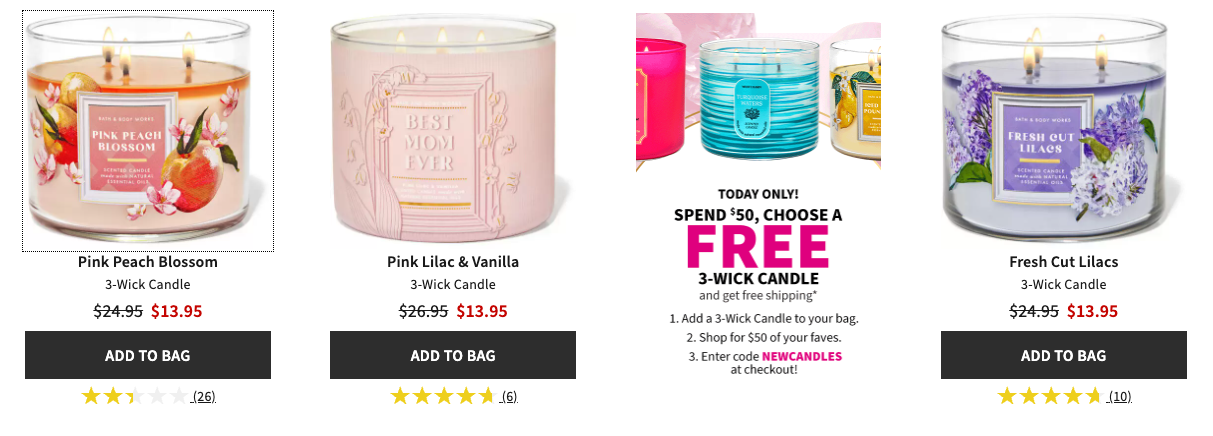Add Pink Lilac & Vanilla to bag

453,355
